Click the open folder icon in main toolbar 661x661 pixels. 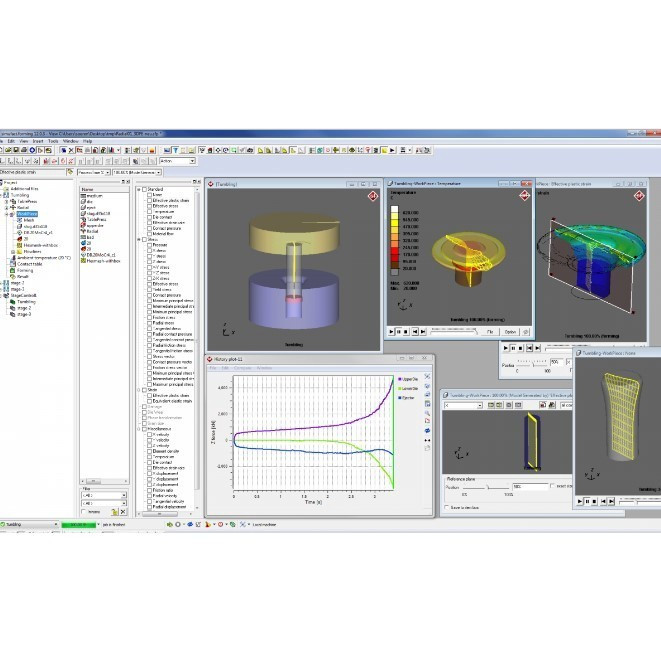coord(8,150)
